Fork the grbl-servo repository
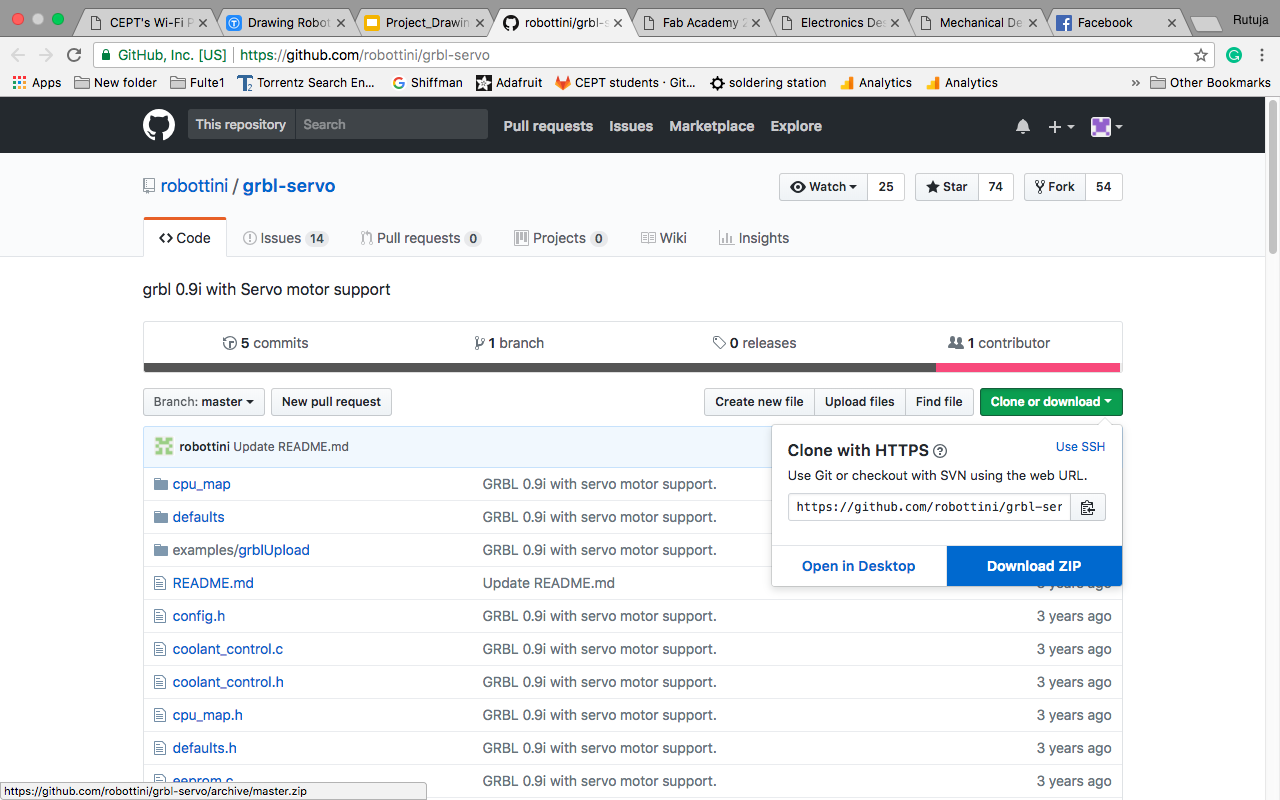The height and width of the screenshot is (800, 1280). pyautogui.click(x=1054, y=187)
